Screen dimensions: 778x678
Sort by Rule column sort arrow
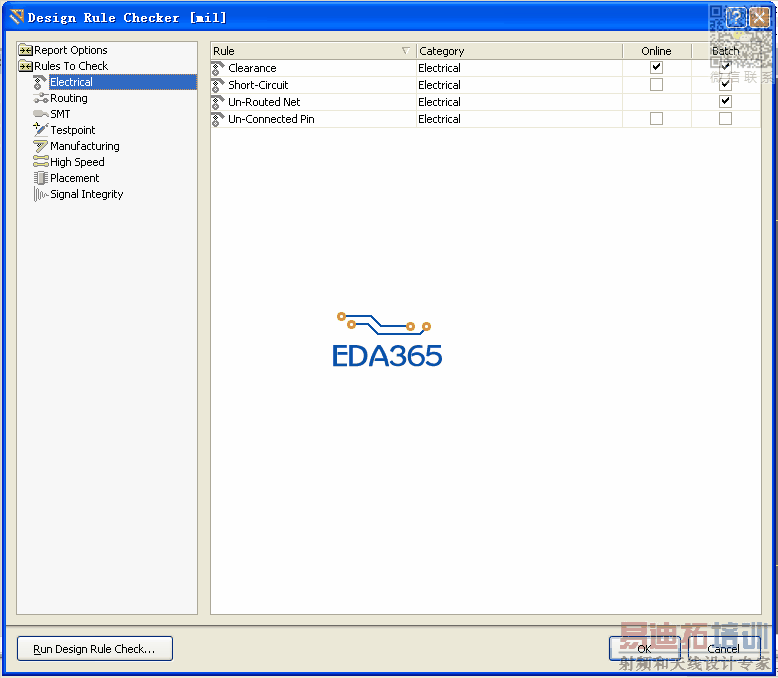pos(405,51)
